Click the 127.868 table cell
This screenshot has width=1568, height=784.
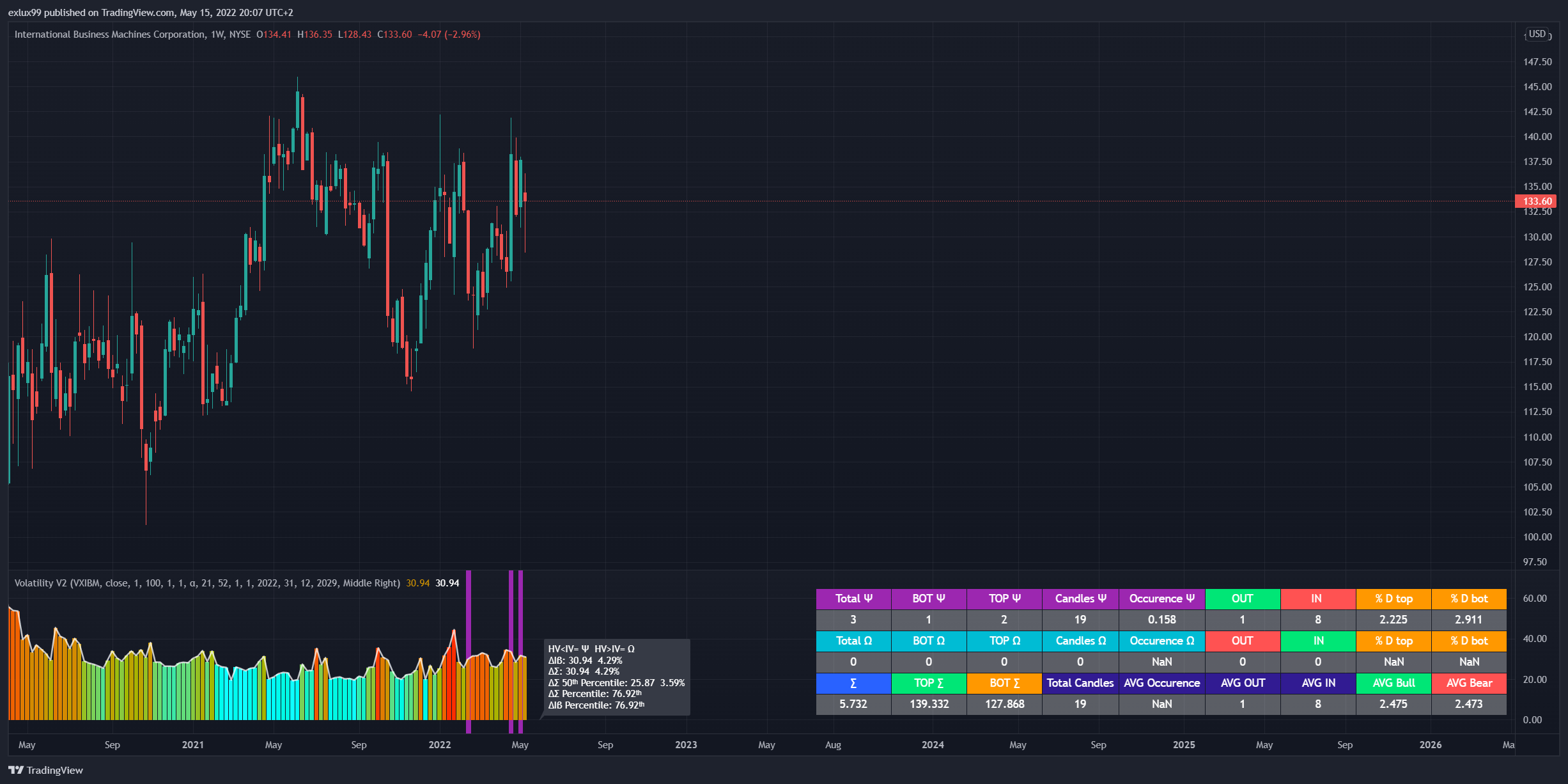tap(1004, 704)
